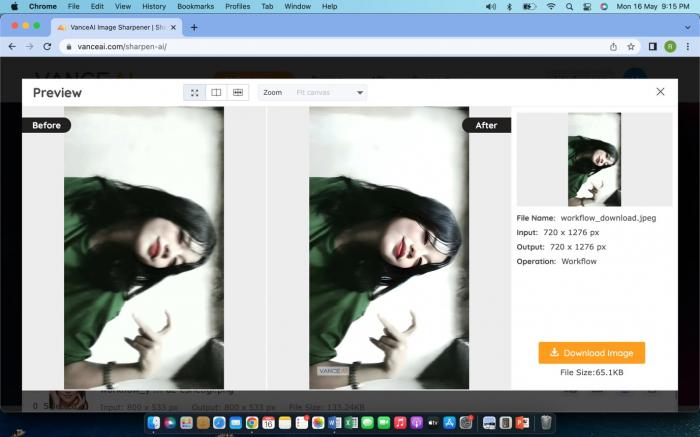
Task: Open Microsoft Excel from the Dock
Action: [x=351, y=422]
